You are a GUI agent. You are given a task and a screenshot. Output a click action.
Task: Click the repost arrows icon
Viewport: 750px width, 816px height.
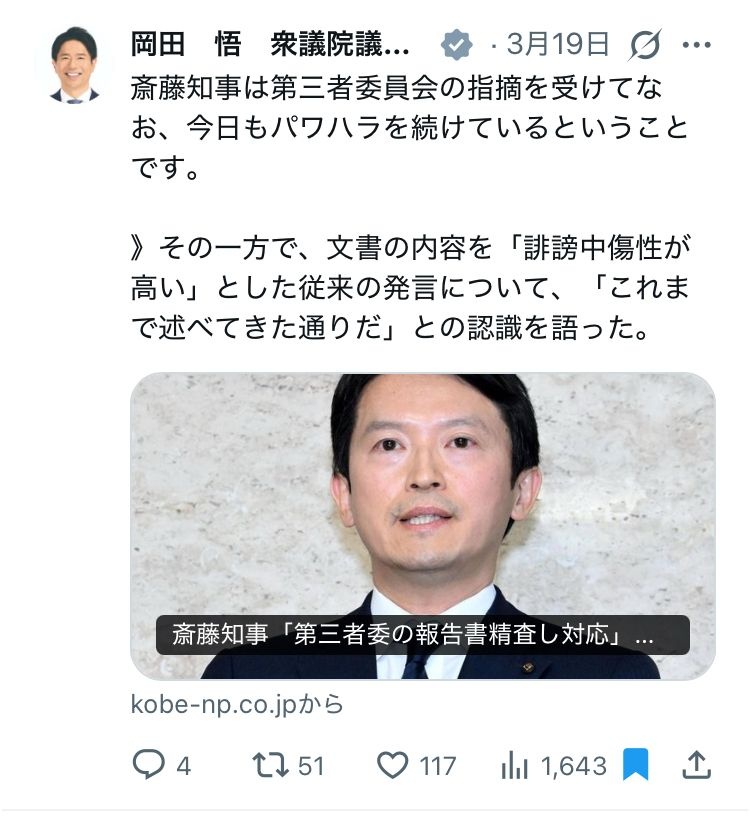[270, 765]
